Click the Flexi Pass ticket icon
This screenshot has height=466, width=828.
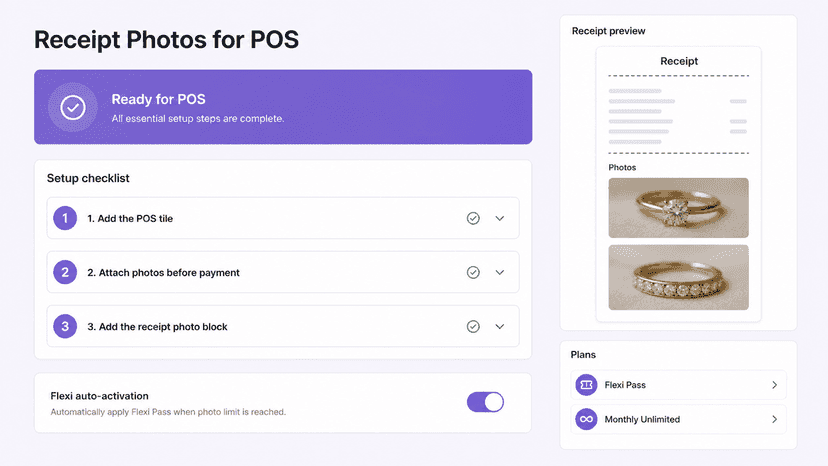click(x=586, y=385)
